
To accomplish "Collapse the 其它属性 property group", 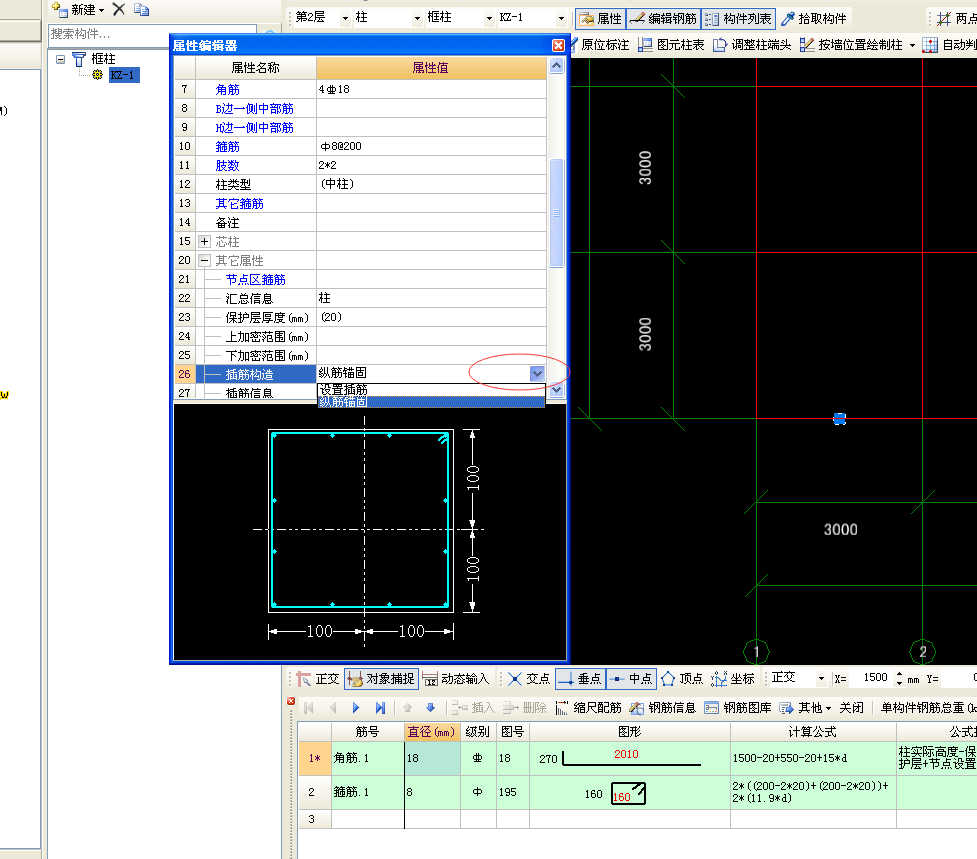I will (204, 260).
